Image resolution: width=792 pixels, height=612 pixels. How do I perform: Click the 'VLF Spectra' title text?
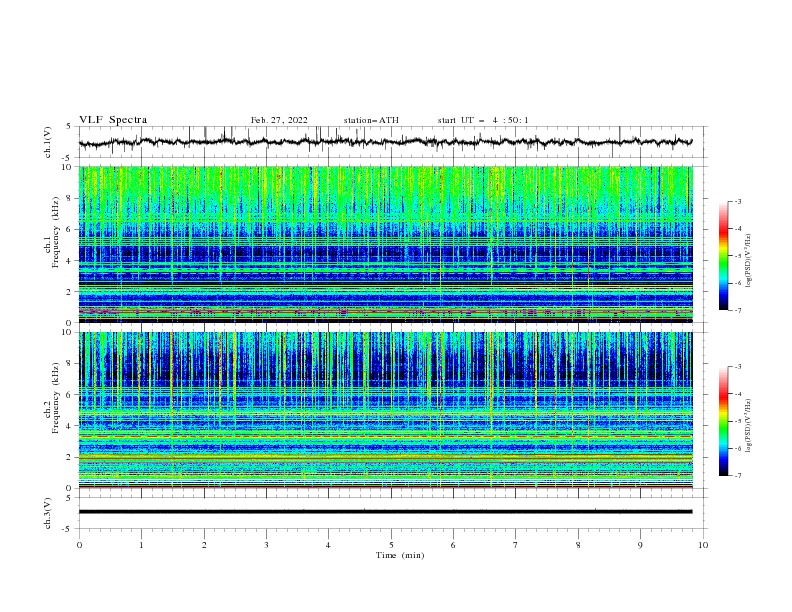113,120
